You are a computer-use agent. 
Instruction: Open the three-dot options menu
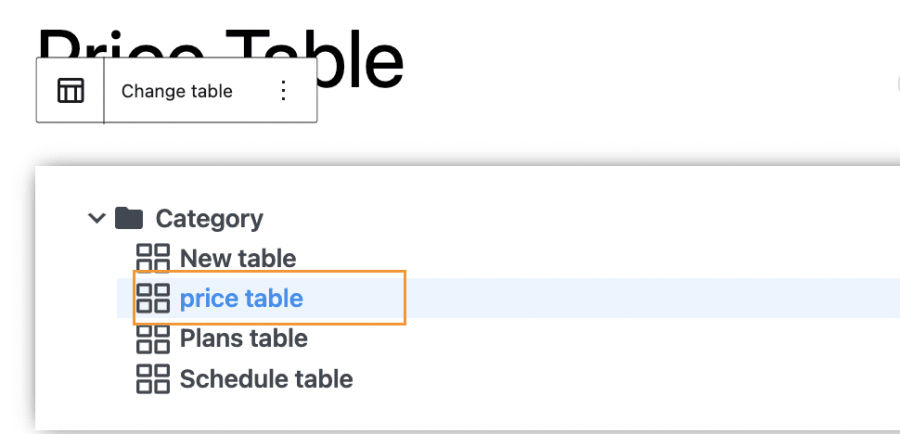[283, 91]
